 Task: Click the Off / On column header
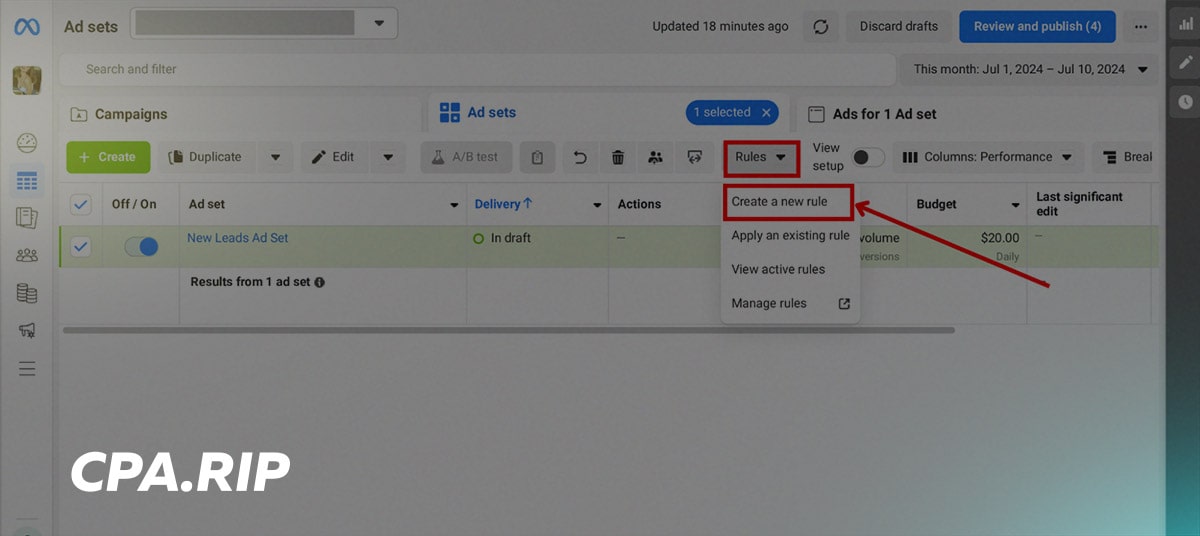click(x=134, y=204)
